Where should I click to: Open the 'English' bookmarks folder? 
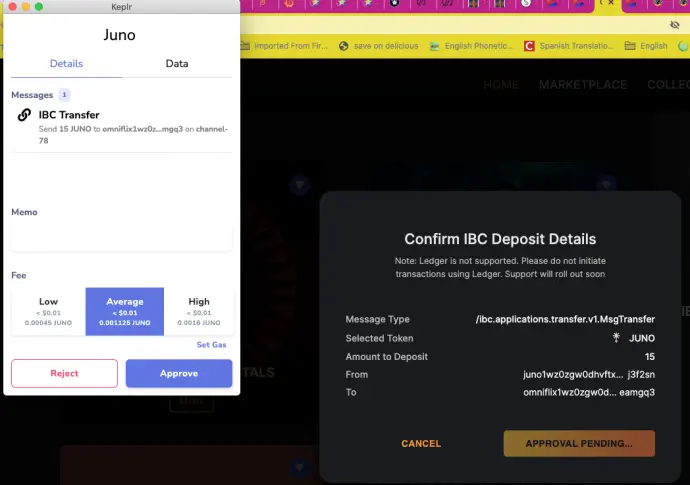click(646, 46)
